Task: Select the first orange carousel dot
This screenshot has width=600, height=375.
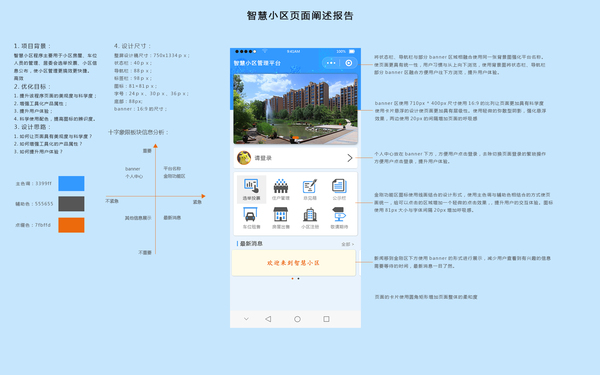Action: [x=292, y=279]
